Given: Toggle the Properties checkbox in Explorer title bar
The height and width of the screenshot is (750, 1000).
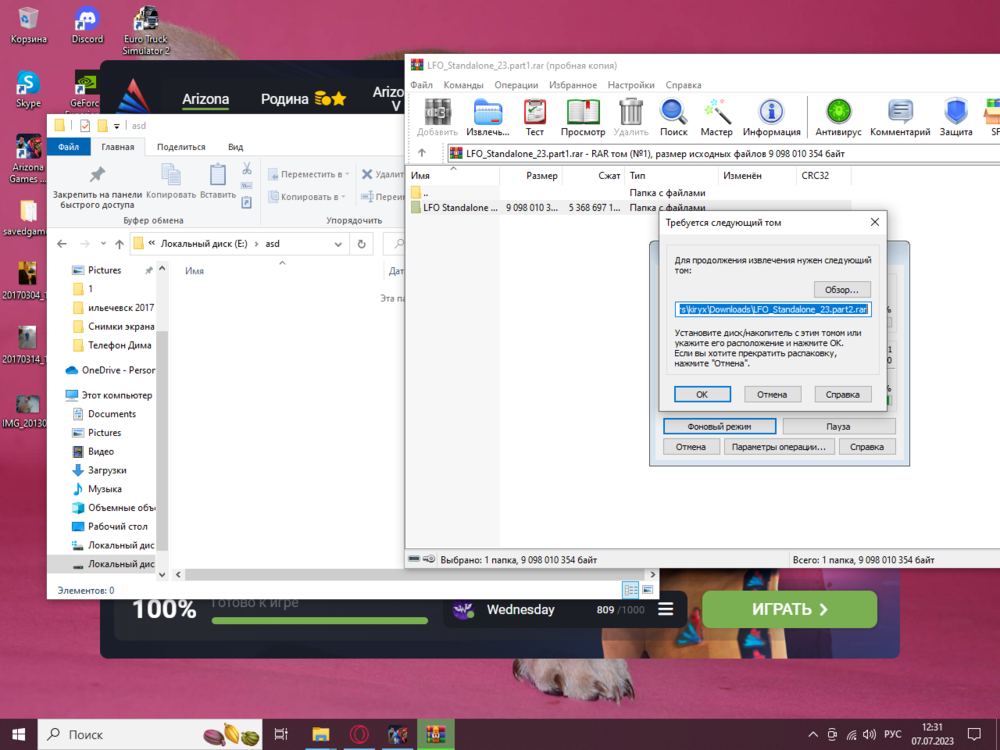Looking at the screenshot, I should click(x=84, y=126).
